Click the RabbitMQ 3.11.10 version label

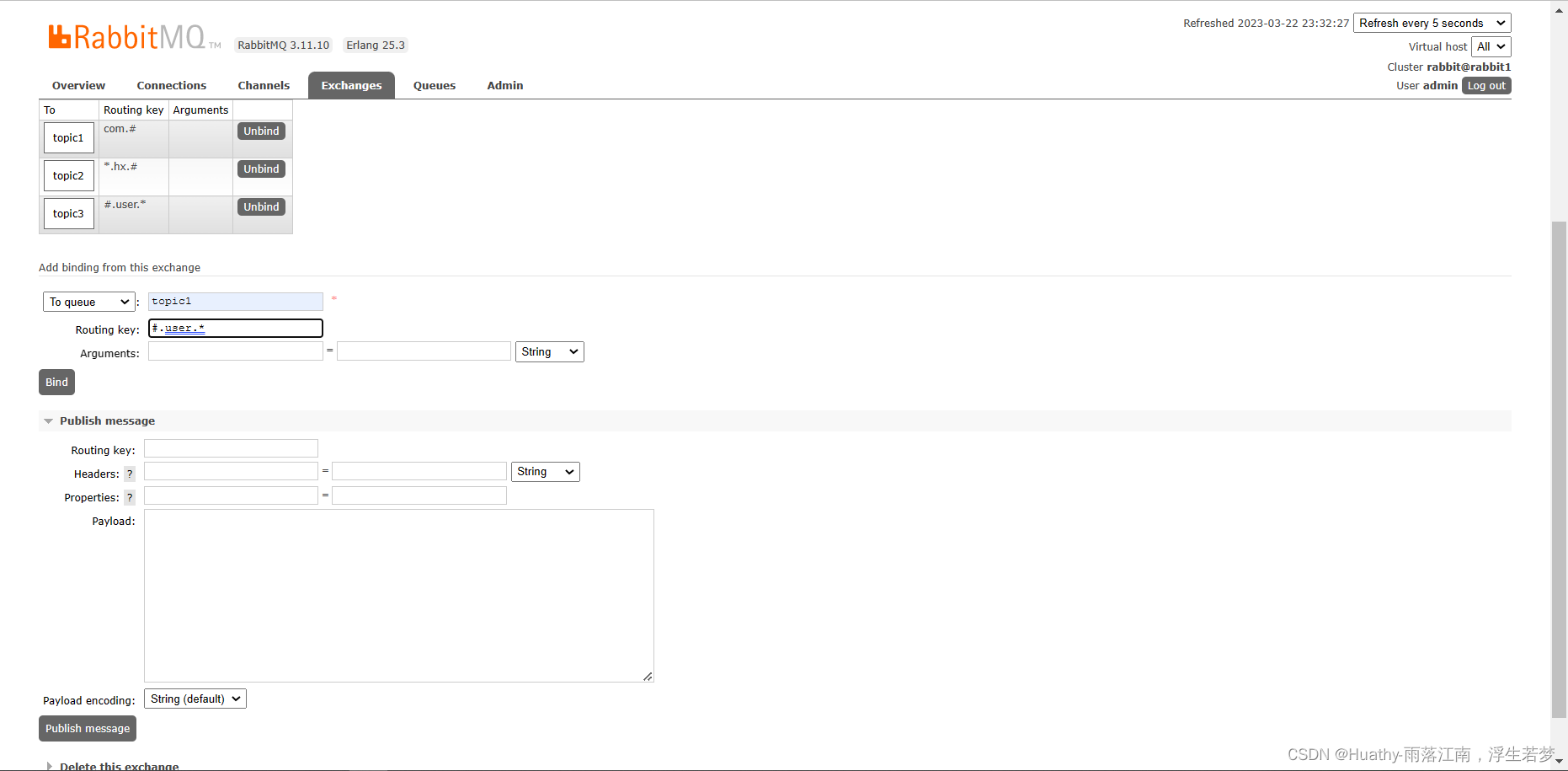pyautogui.click(x=283, y=46)
